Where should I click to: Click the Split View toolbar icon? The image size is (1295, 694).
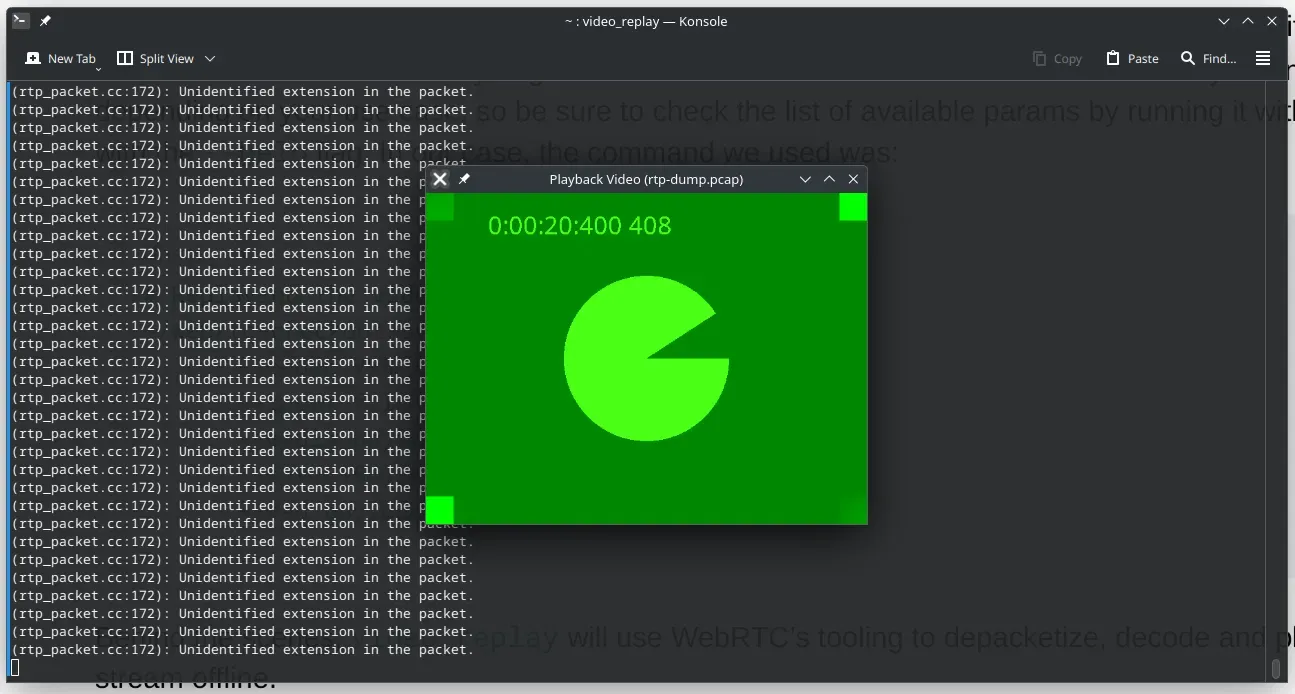125,59
